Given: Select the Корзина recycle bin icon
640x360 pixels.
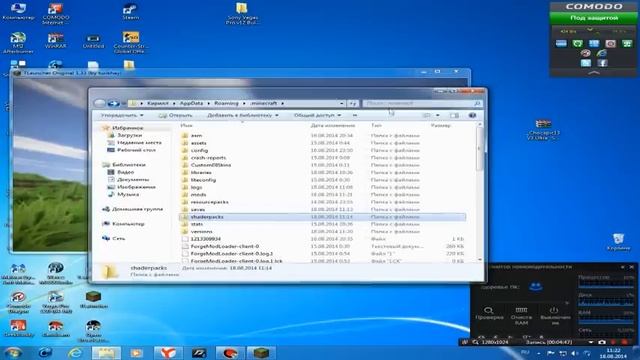Looking at the screenshot, I should [618, 242].
